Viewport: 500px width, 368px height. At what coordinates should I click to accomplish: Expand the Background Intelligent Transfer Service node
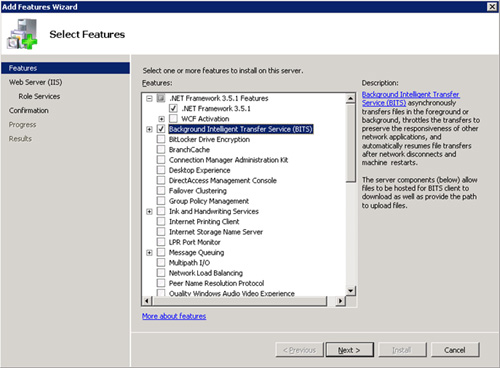point(149,129)
